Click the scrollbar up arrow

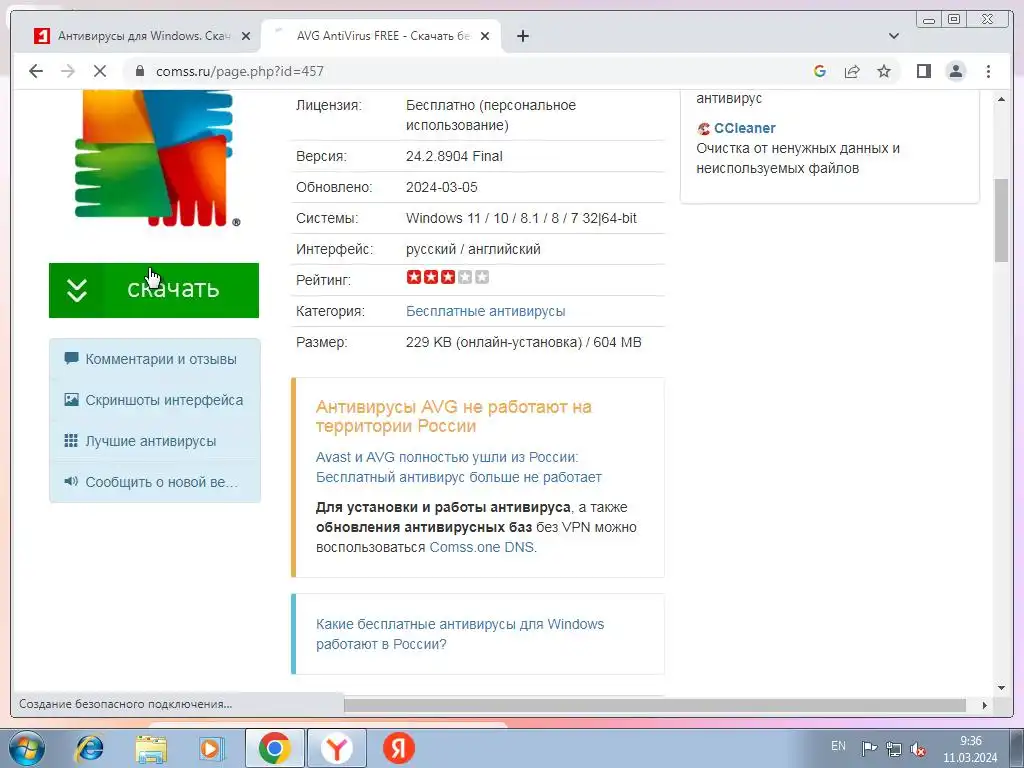1001,99
